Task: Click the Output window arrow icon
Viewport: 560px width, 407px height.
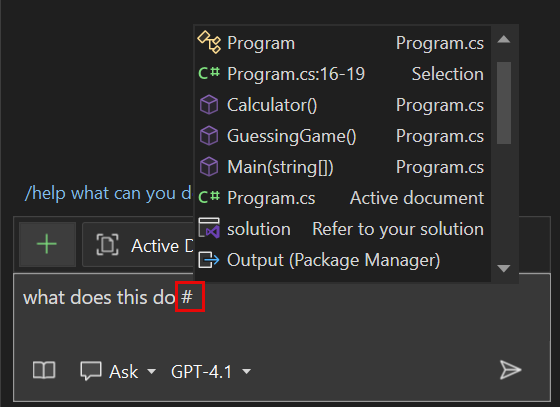Action: click(x=209, y=260)
